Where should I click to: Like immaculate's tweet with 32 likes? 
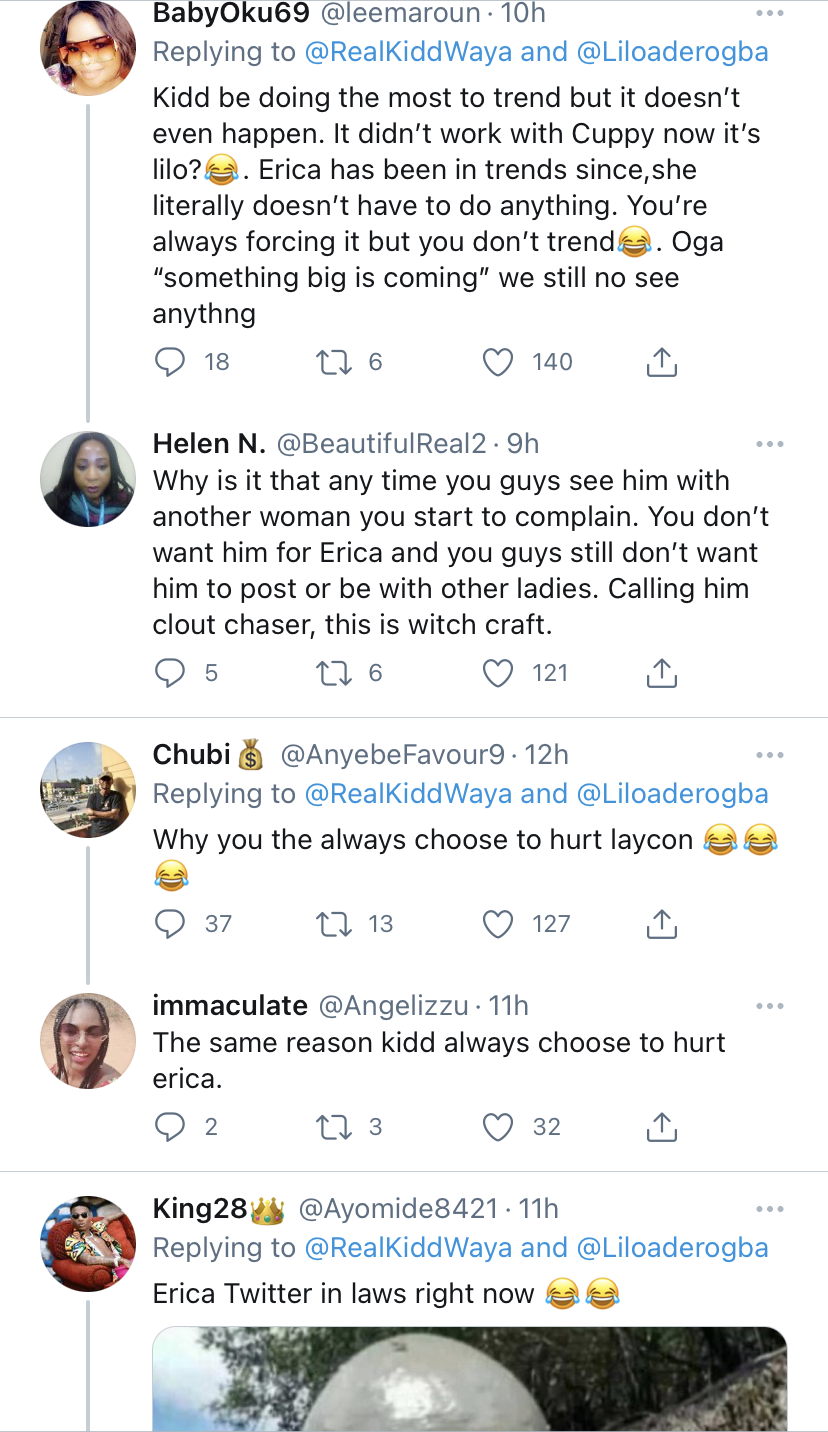tap(498, 1128)
